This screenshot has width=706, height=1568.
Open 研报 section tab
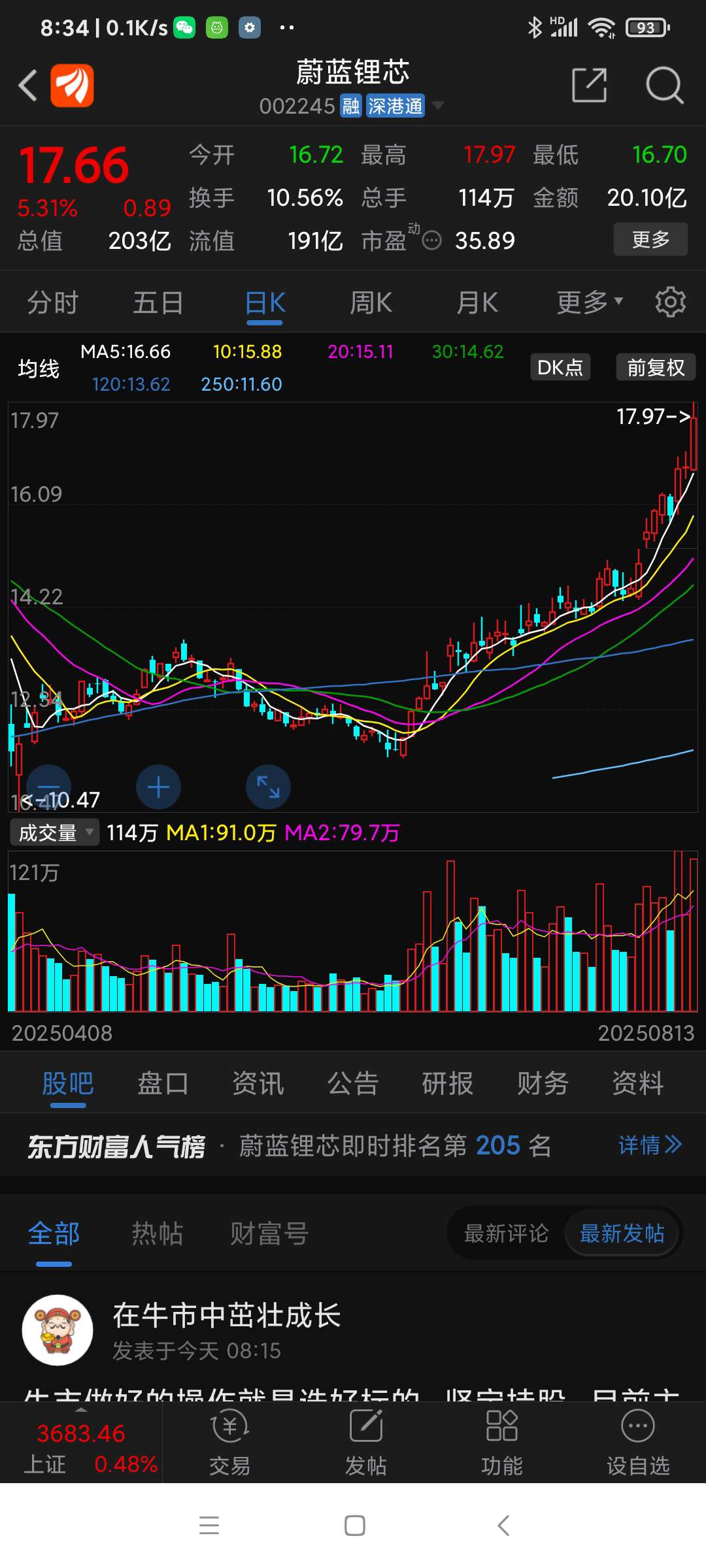tap(448, 1083)
